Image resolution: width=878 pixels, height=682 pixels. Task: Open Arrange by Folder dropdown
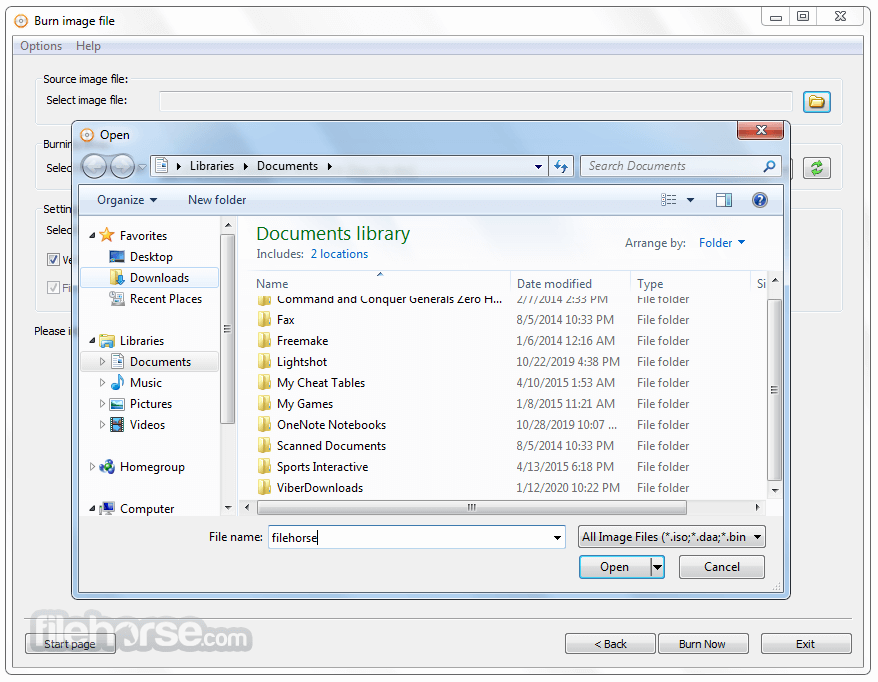(x=722, y=243)
